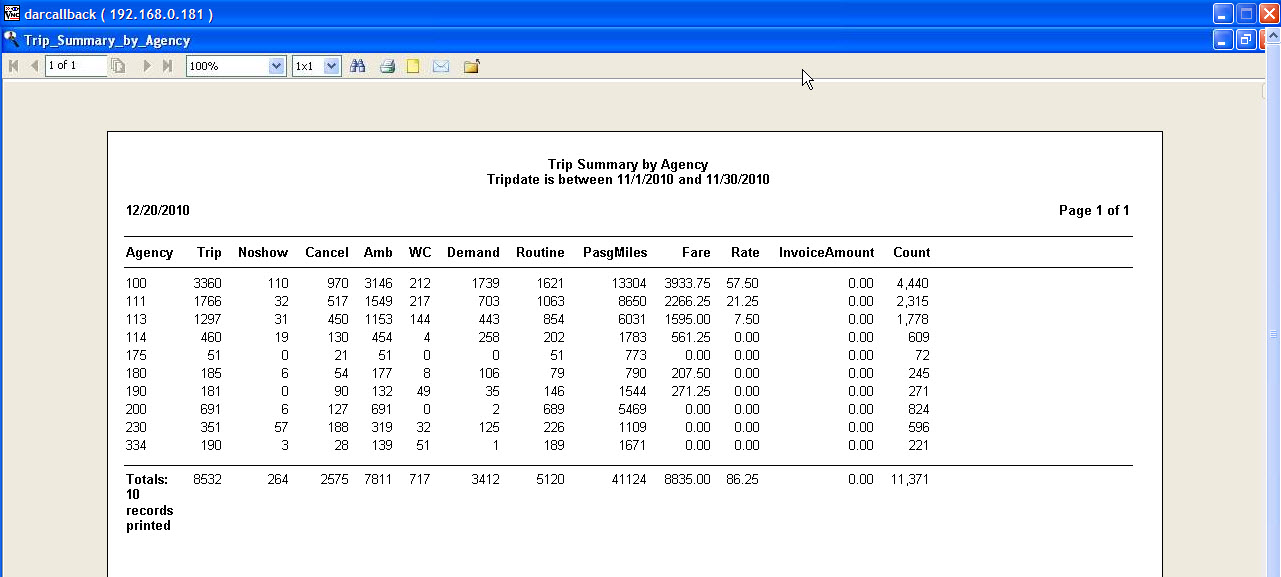
Task: Click fare value '561.25'
Action: (x=691, y=338)
